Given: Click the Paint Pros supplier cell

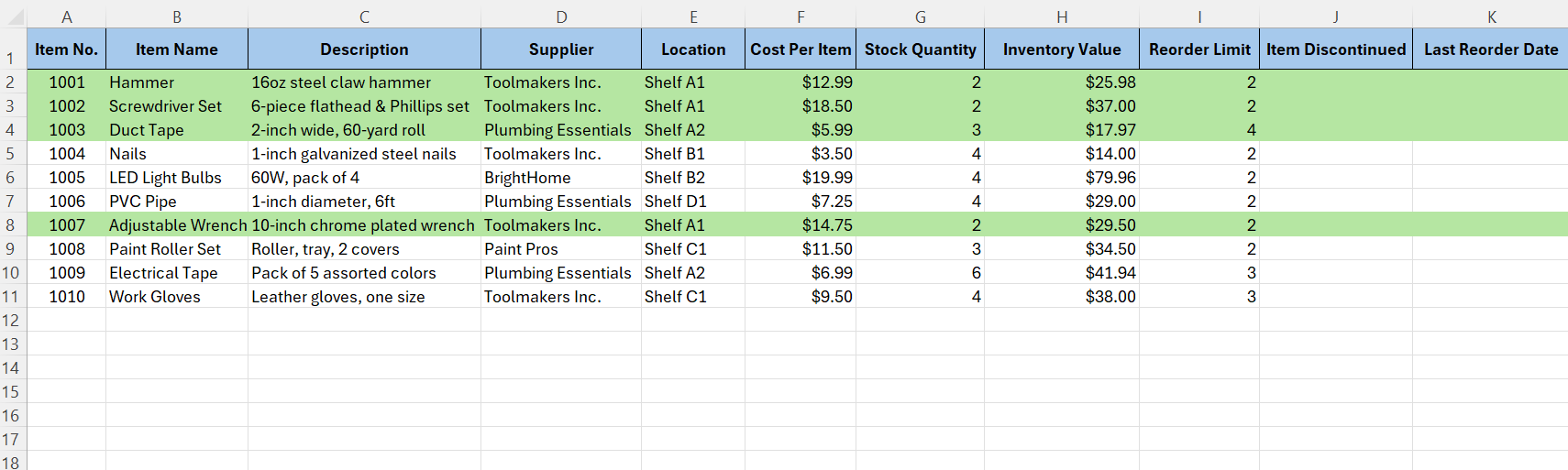Looking at the screenshot, I should [x=560, y=249].
